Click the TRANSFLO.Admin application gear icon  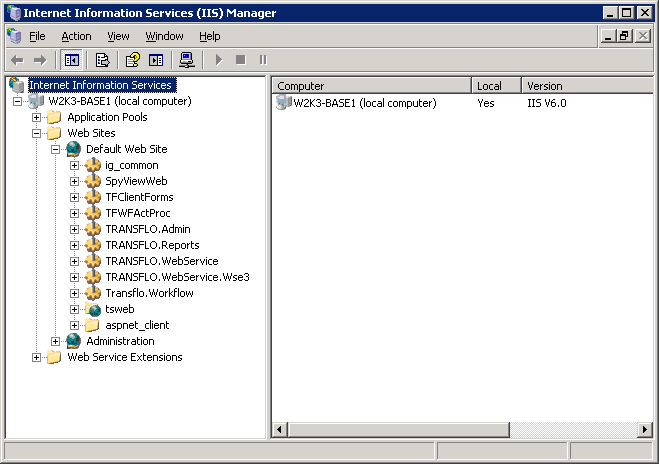[x=93, y=229]
